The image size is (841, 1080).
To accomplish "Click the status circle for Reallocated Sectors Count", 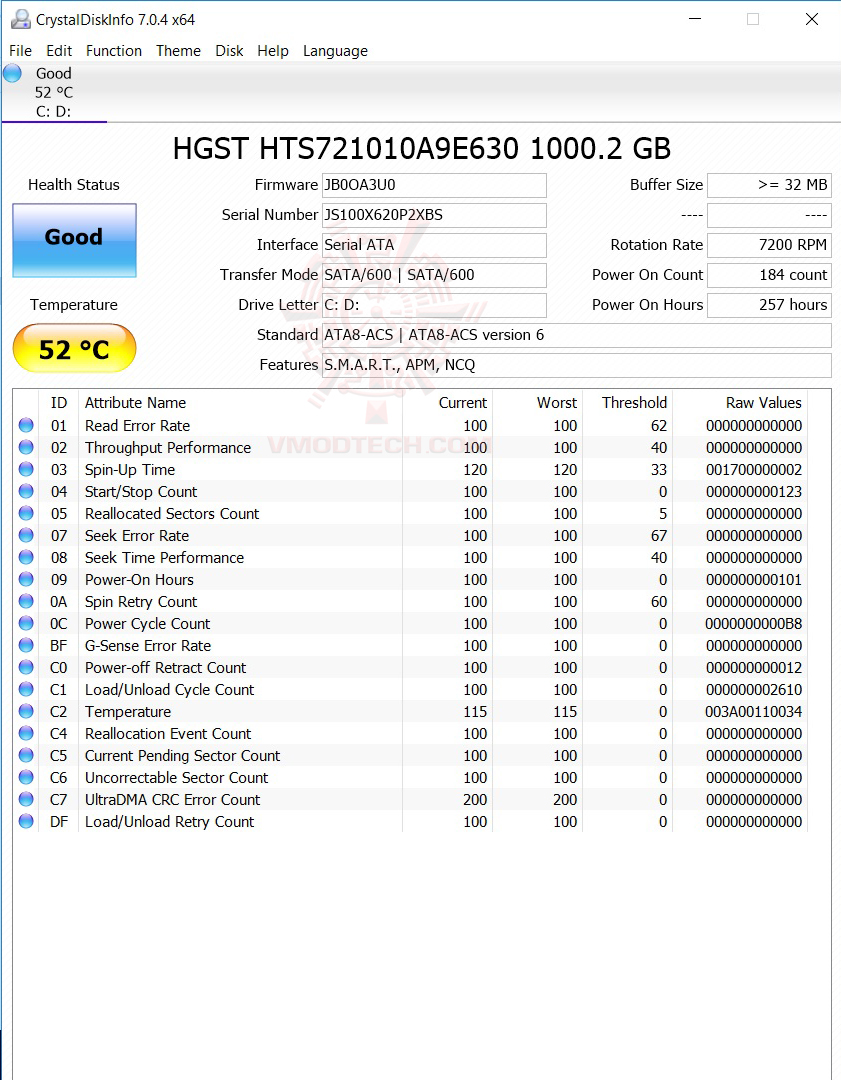I will 25,512.
